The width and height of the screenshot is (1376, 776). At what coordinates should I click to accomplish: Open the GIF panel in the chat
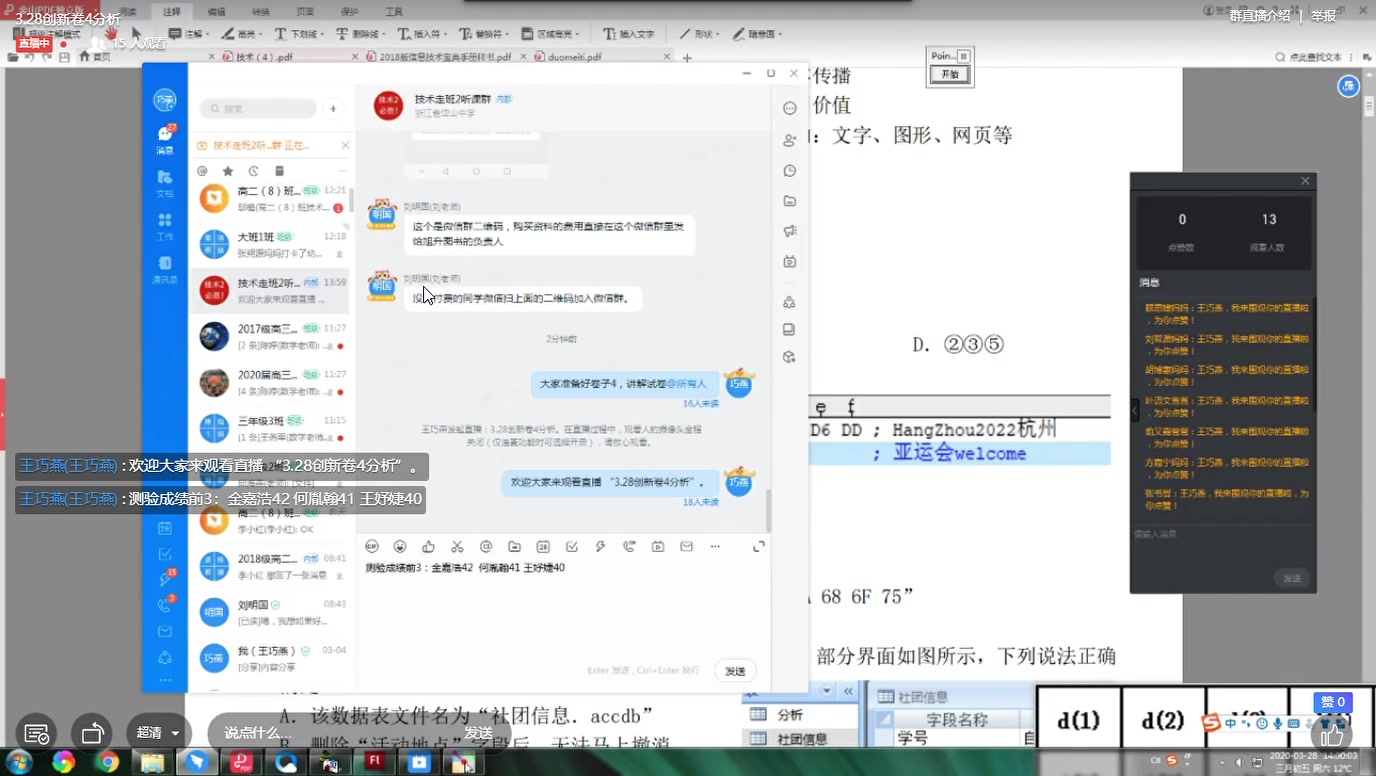(x=371, y=546)
